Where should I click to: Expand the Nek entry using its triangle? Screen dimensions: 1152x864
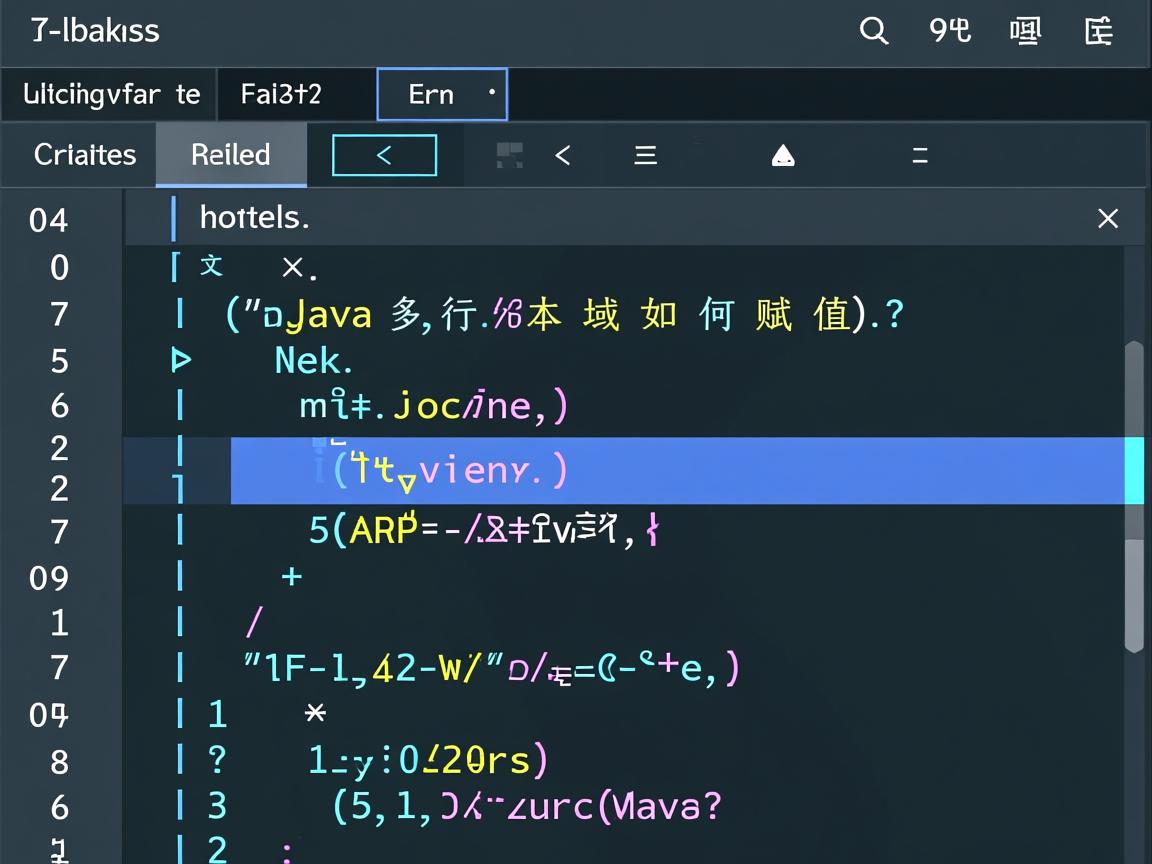click(x=182, y=360)
